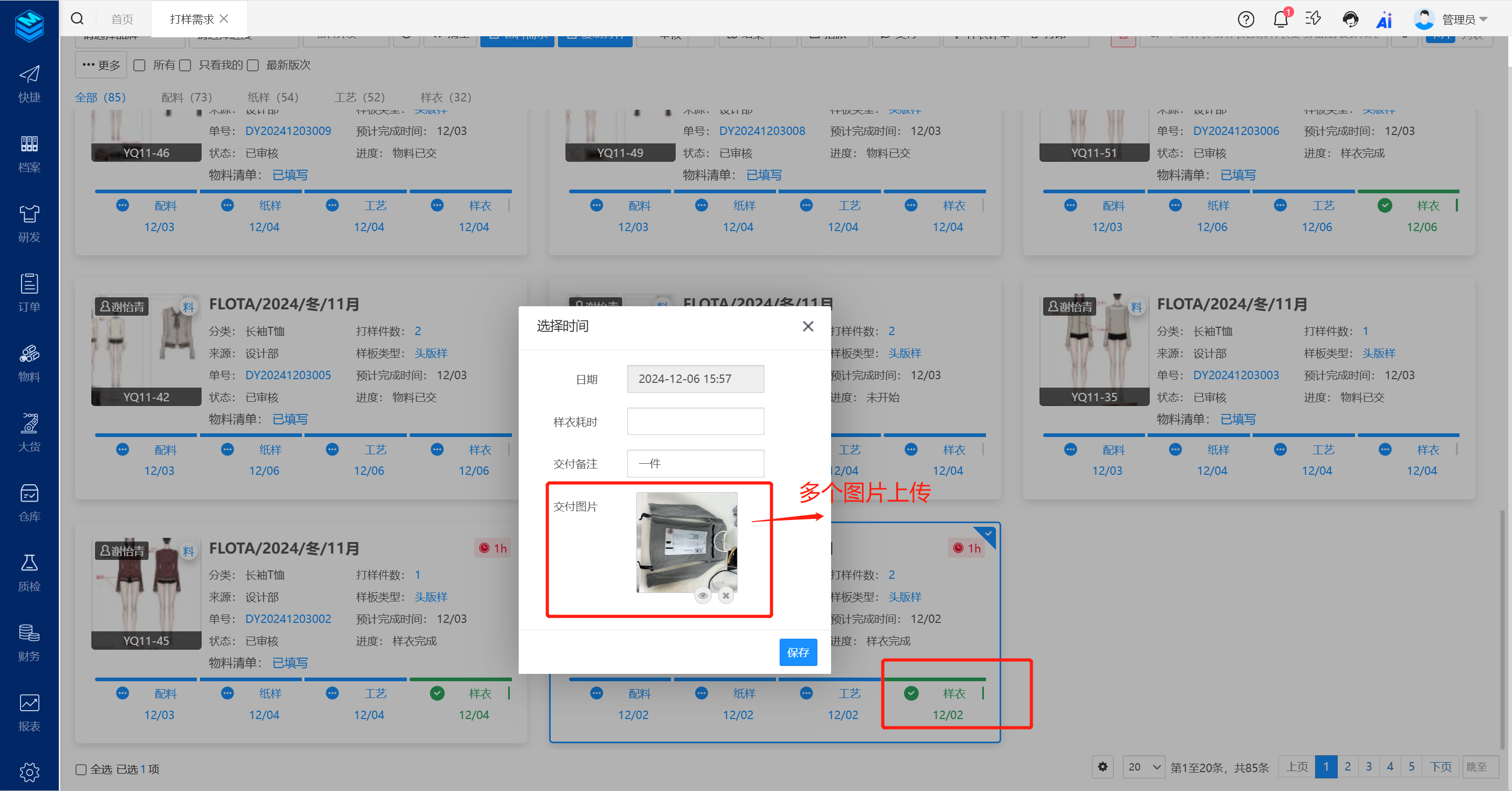The width and height of the screenshot is (1512, 791).
Task: Open the AI assistant icon
Action: point(1384,20)
